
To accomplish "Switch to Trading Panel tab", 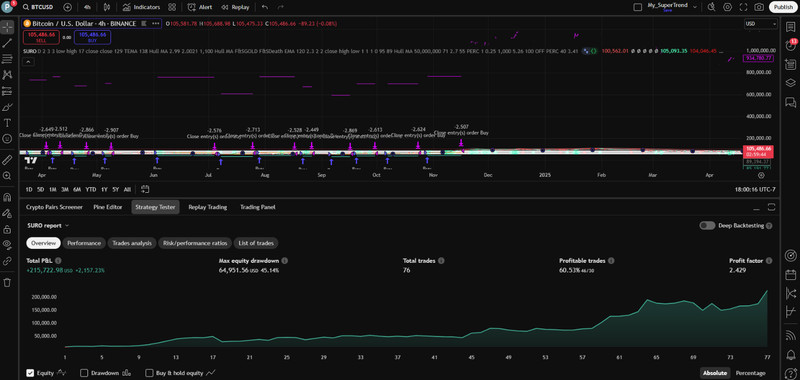I will click(x=258, y=207).
